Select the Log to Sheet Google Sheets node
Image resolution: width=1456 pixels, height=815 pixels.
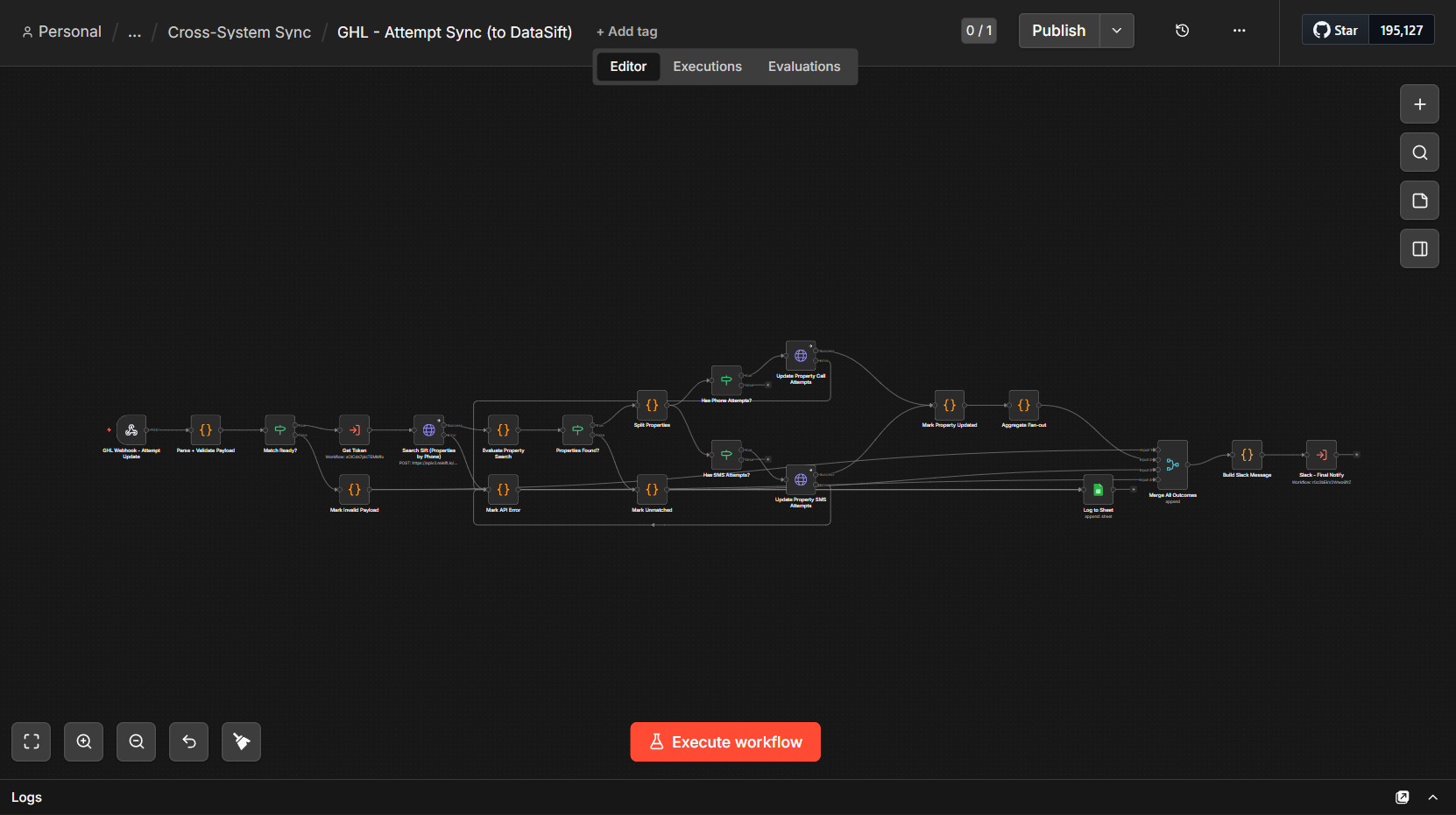(x=1099, y=490)
